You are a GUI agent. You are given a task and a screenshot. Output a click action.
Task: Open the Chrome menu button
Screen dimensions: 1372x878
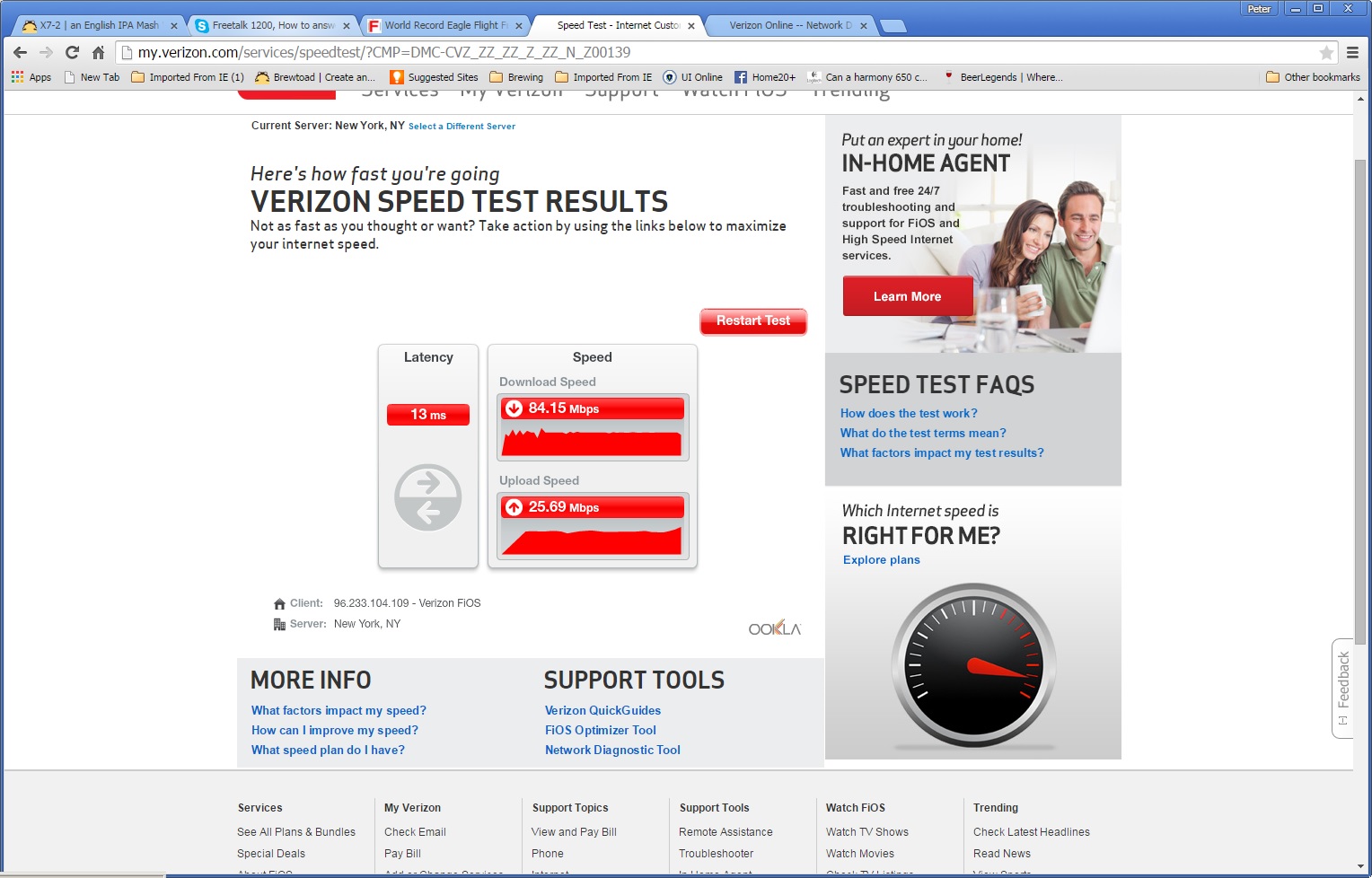(1352, 52)
